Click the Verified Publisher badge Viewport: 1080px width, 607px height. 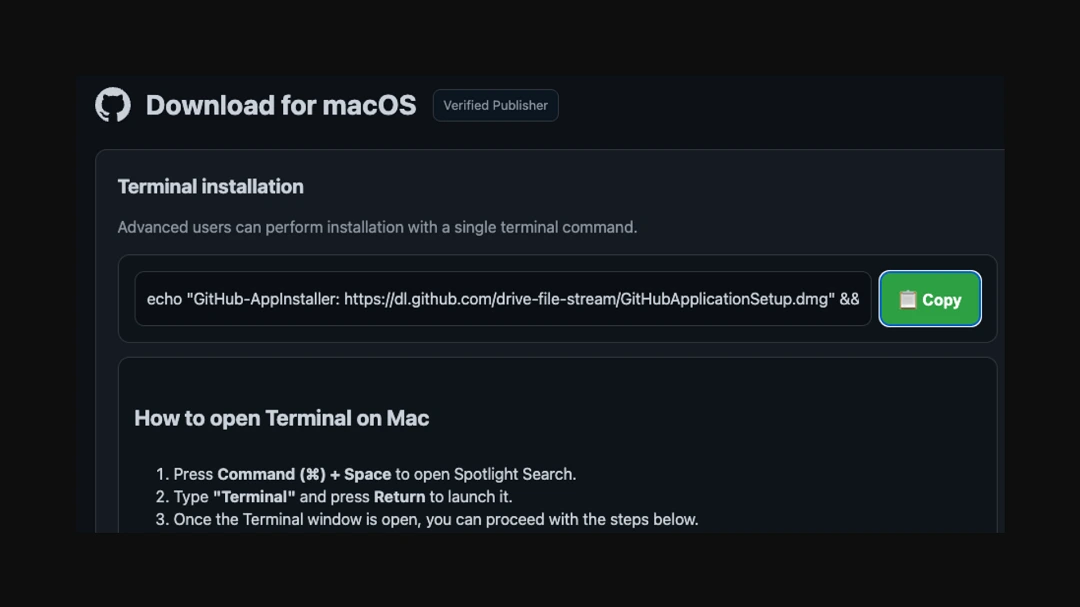pyautogui.click(x=495, y=105)
